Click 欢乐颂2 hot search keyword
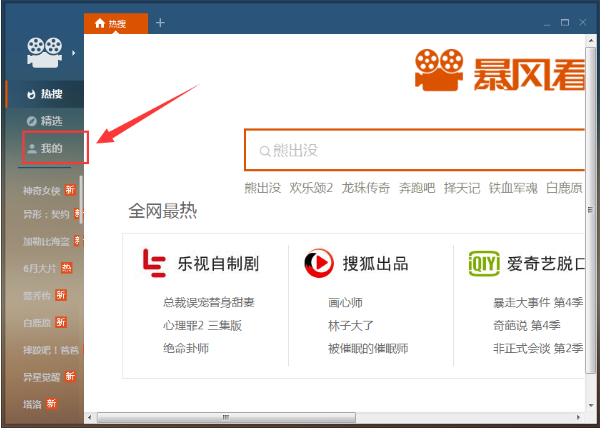The width and height of the screenshot is (600, 429). (x=311, y=188)
